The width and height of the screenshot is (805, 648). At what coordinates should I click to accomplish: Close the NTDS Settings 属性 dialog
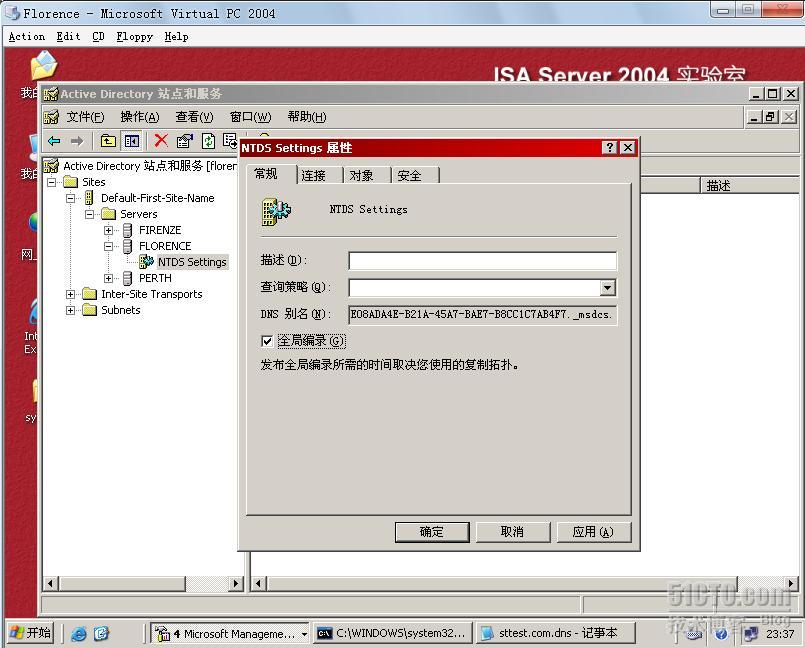click(628, 147)
